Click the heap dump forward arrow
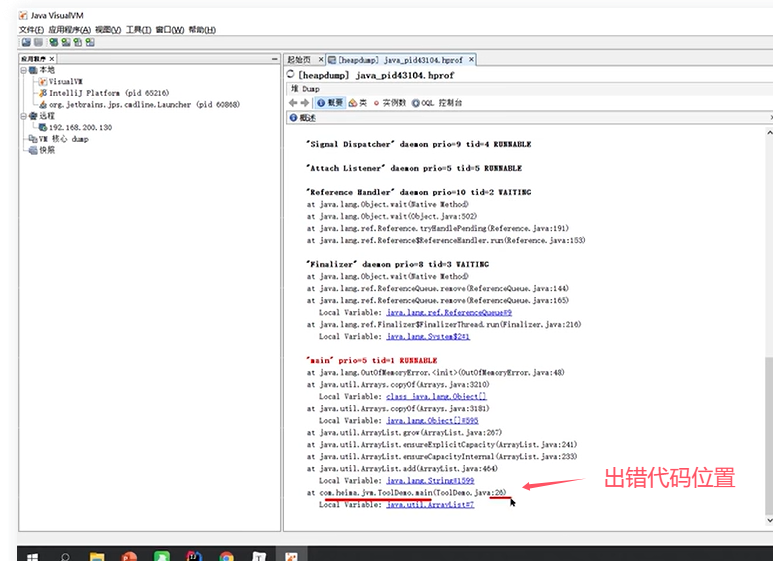 click(305, 103)
